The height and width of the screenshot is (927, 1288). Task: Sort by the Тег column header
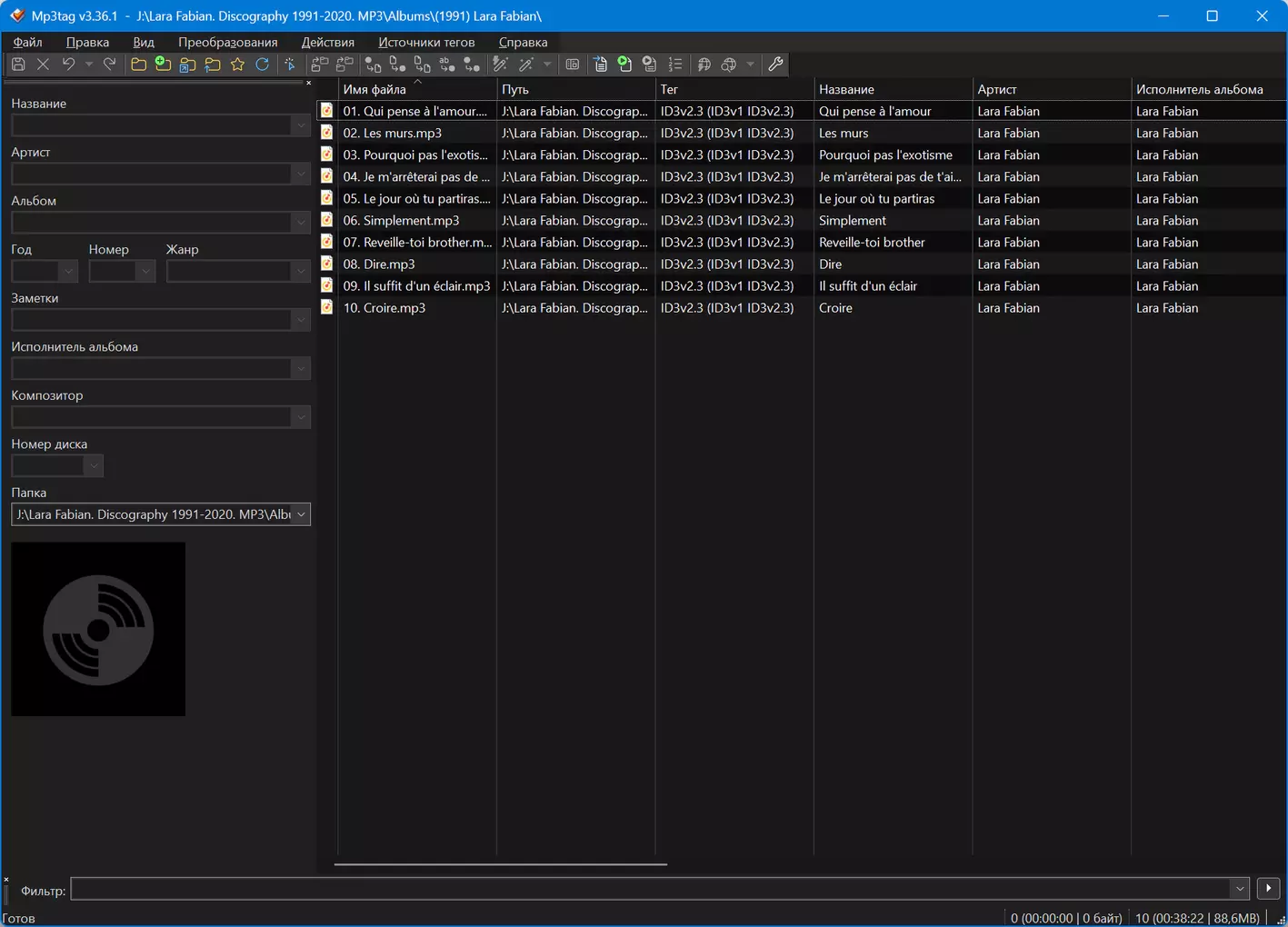[734, 89]
